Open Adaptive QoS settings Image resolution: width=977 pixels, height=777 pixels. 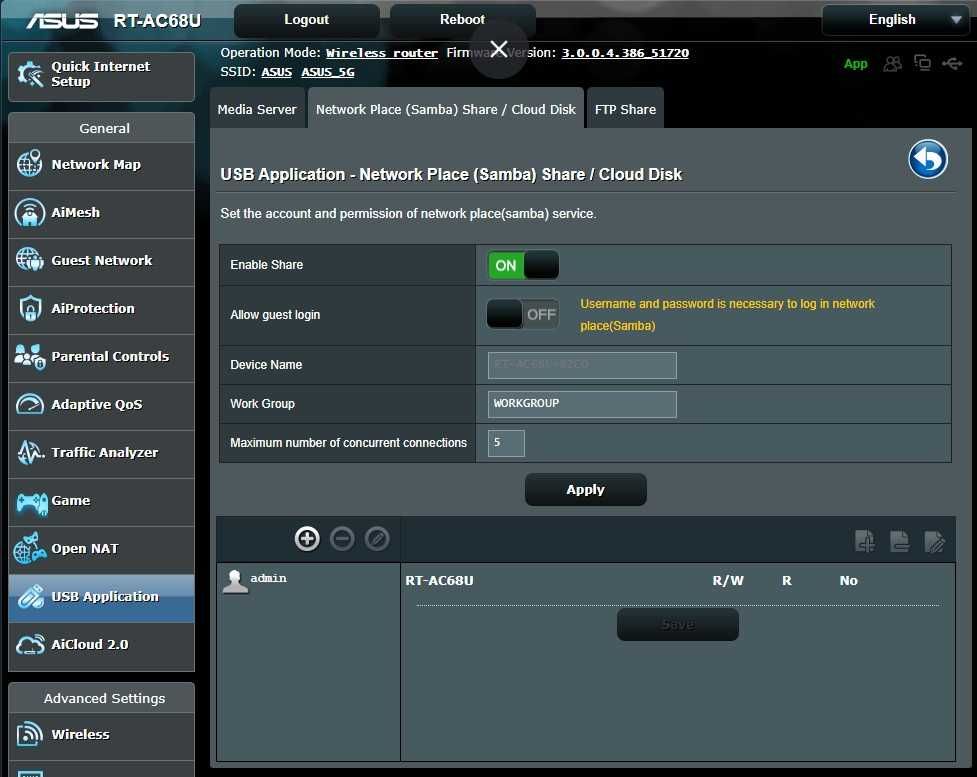[102, 406]
